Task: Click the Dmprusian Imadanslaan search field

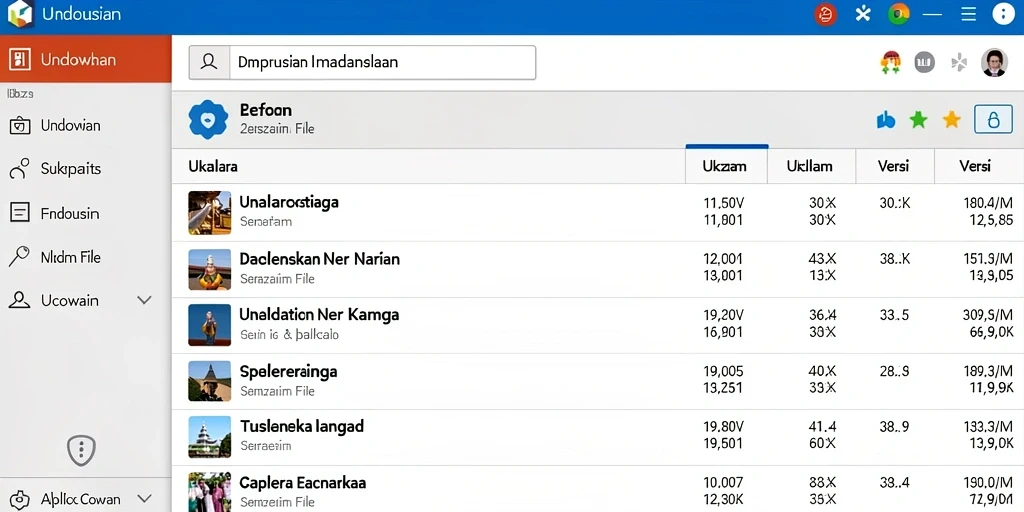Action: [362, 63]
